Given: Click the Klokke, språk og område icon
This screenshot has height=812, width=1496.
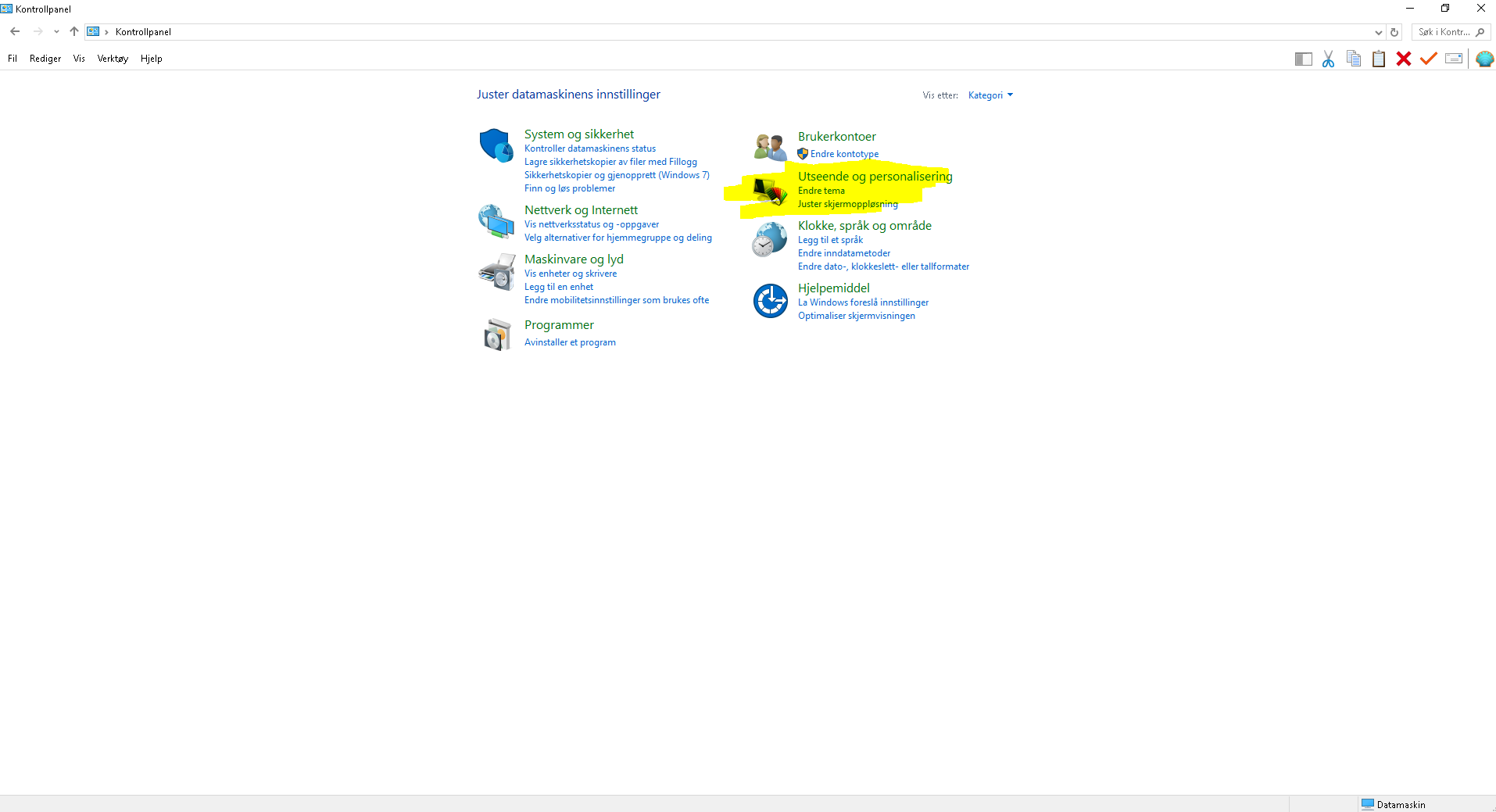Looking at the screenshot, I should tap(770, 239).
